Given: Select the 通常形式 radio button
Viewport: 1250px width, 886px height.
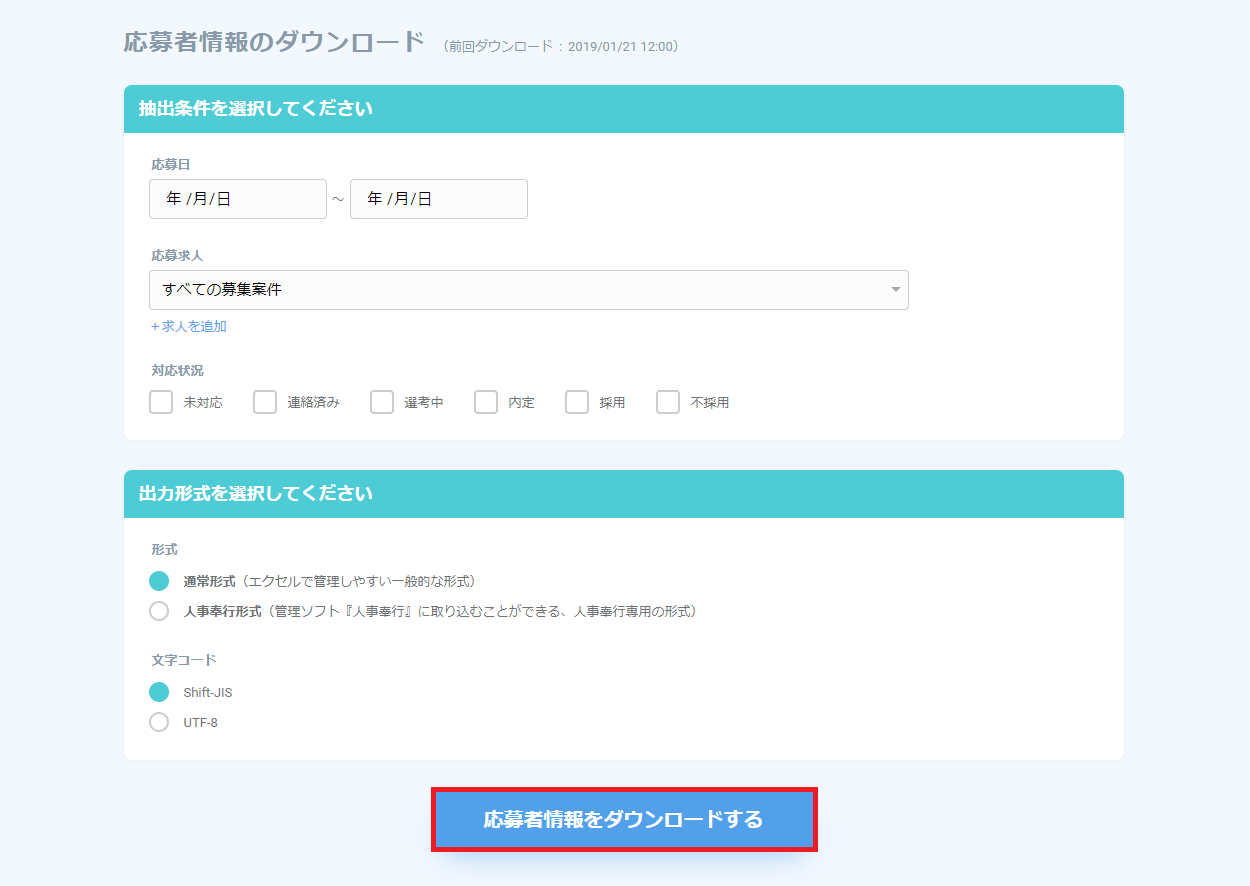Looking at the screenshot, I should point(159,581).
